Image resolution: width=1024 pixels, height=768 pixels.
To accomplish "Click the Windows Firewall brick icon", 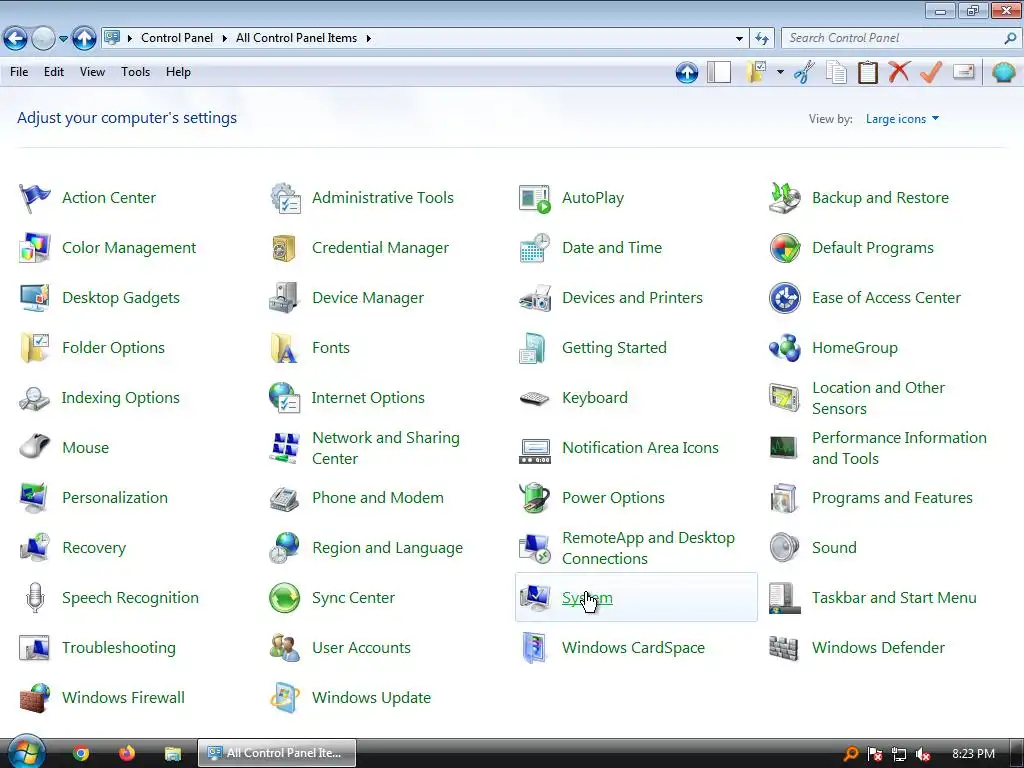I will point(35,698).
